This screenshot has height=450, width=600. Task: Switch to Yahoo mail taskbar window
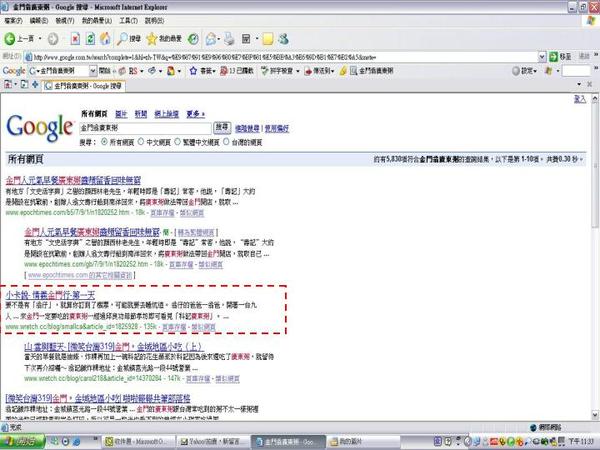(x=213, y=442)
